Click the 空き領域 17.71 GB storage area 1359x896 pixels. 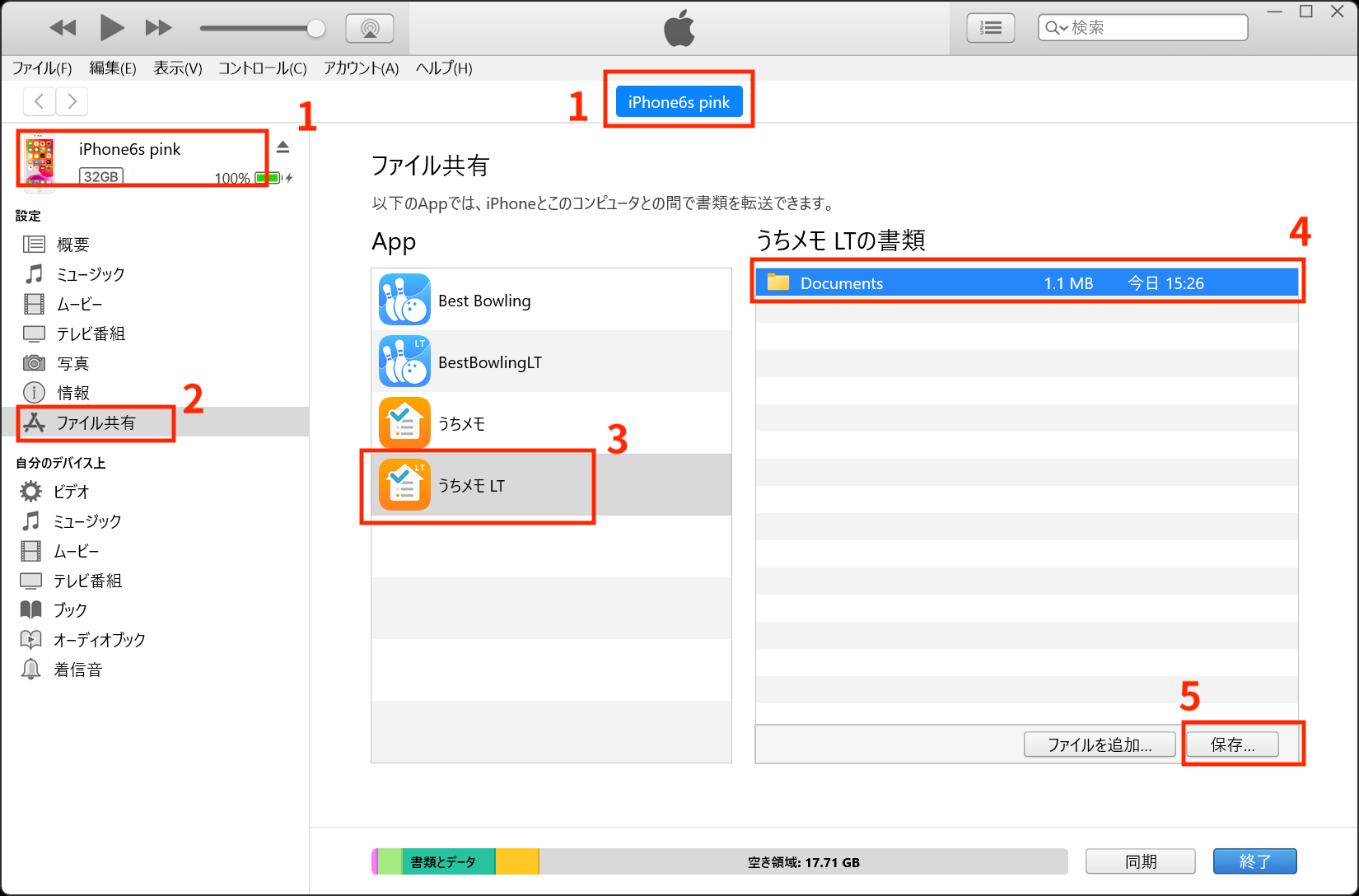coord(804,861)
